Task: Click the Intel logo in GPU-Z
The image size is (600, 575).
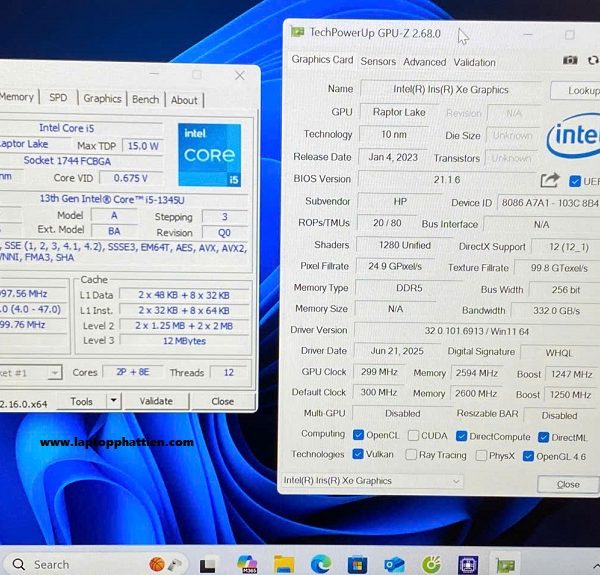Action: coord(573,137)
